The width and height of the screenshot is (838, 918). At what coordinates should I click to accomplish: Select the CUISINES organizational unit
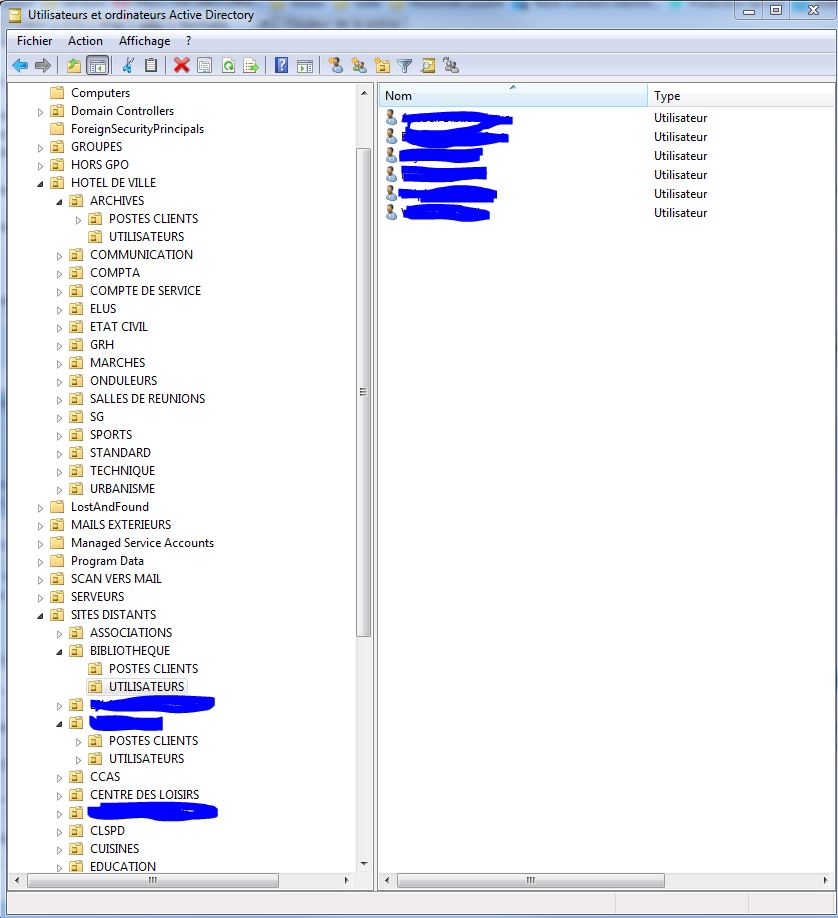114,849
